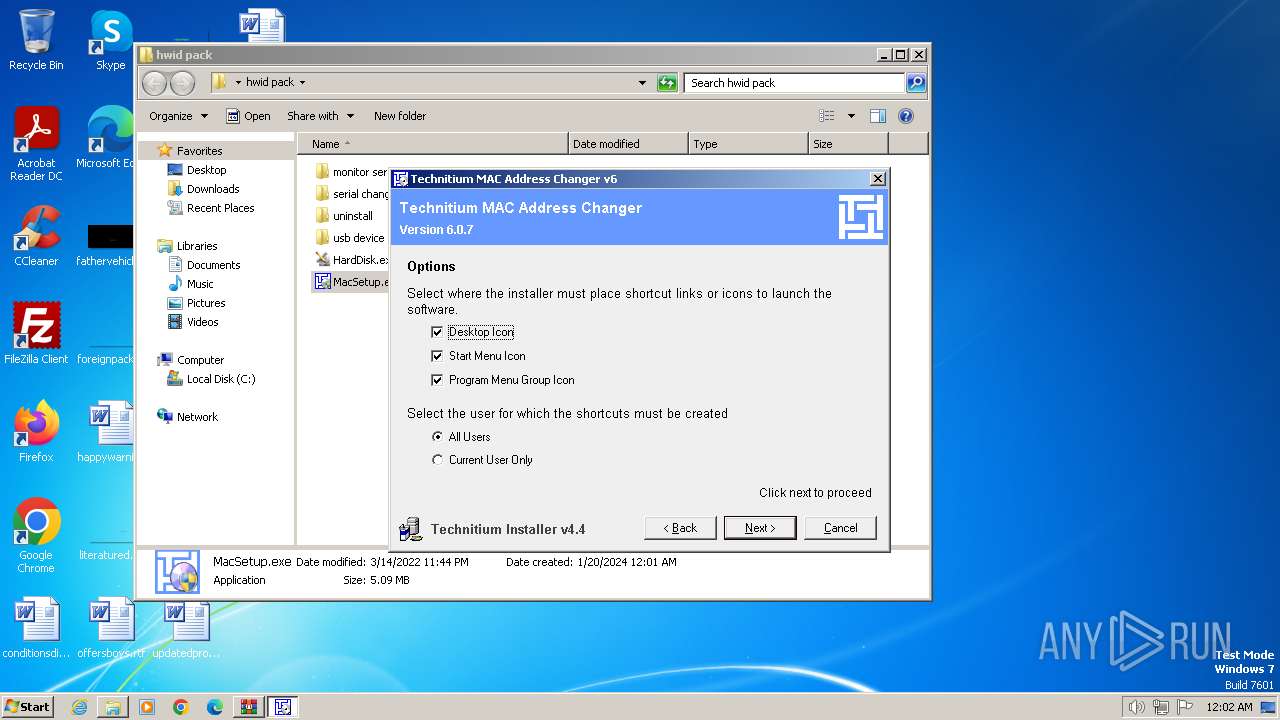Click the Technitium installer taskbar button

coord(283,707)
